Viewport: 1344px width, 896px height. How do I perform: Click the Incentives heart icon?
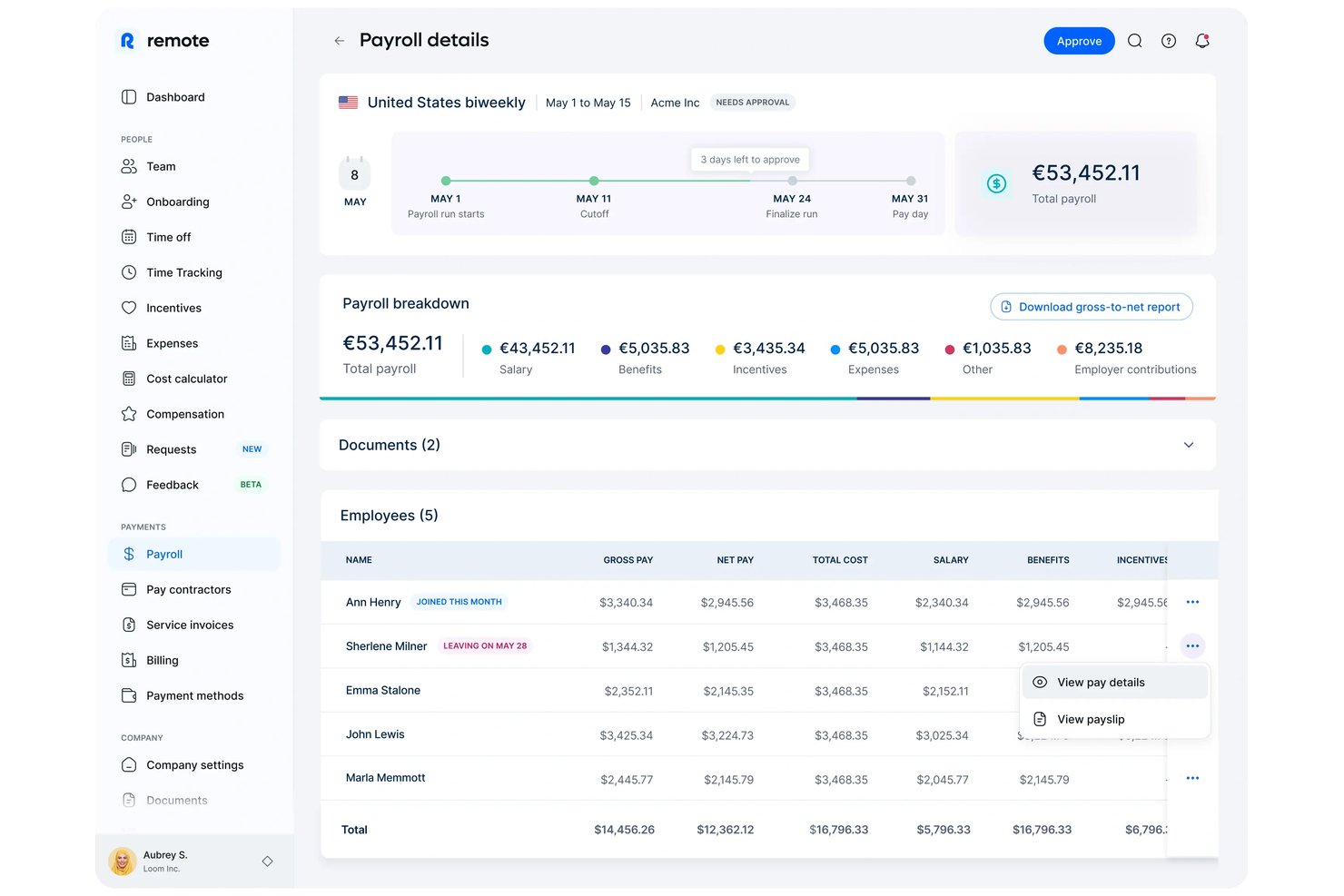click(129, 308)
